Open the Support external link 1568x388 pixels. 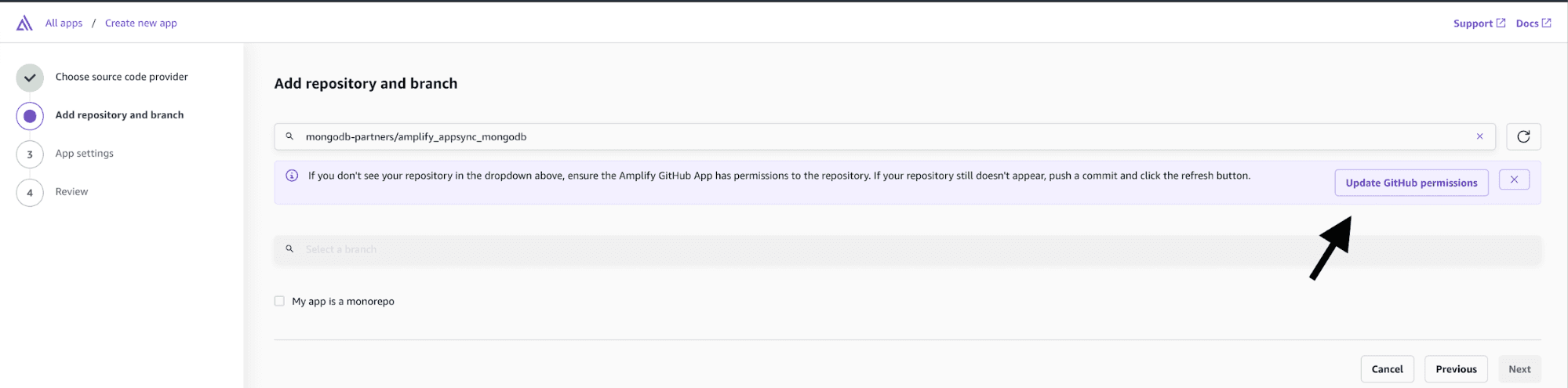coord(1479,24)
